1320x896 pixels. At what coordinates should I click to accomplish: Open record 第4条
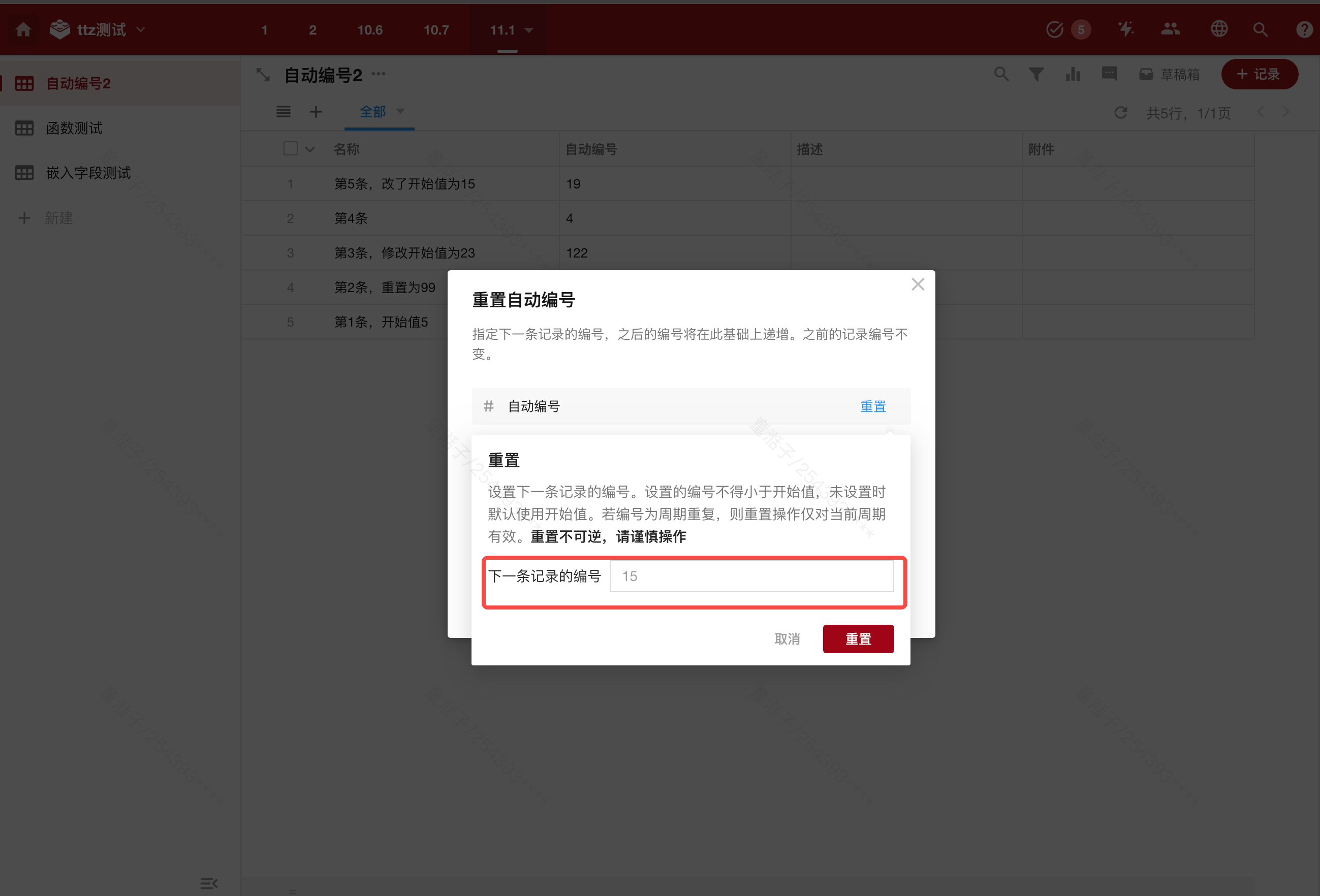point(351,218)
